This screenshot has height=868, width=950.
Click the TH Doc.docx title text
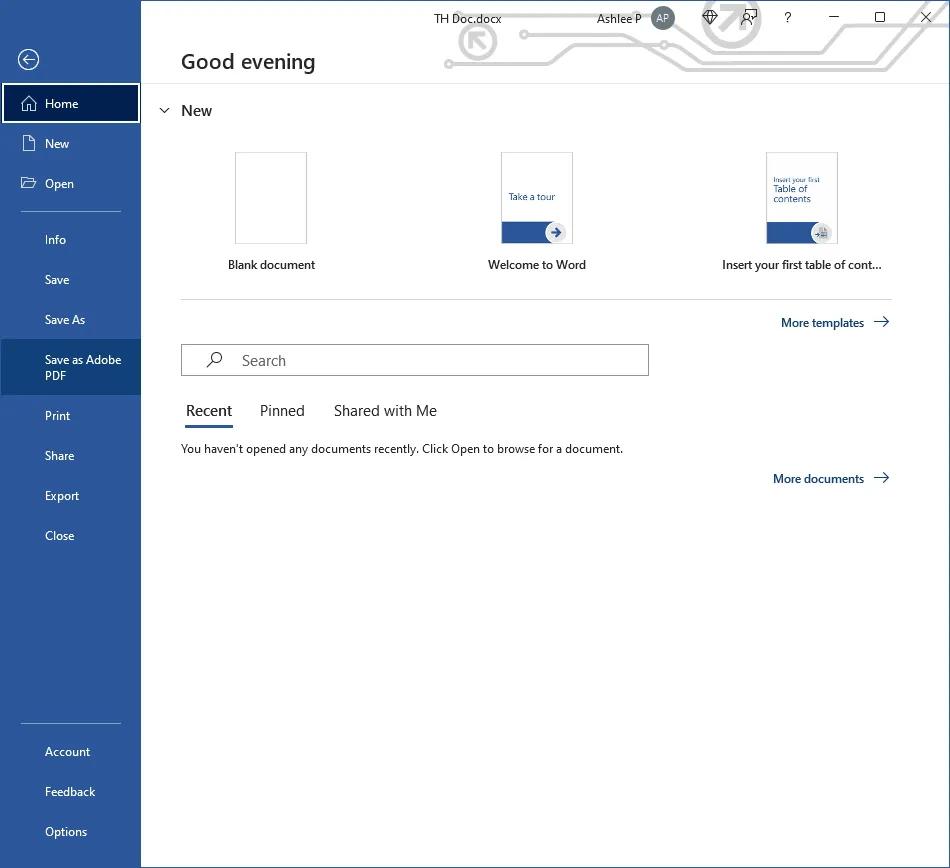click(468, 19)
